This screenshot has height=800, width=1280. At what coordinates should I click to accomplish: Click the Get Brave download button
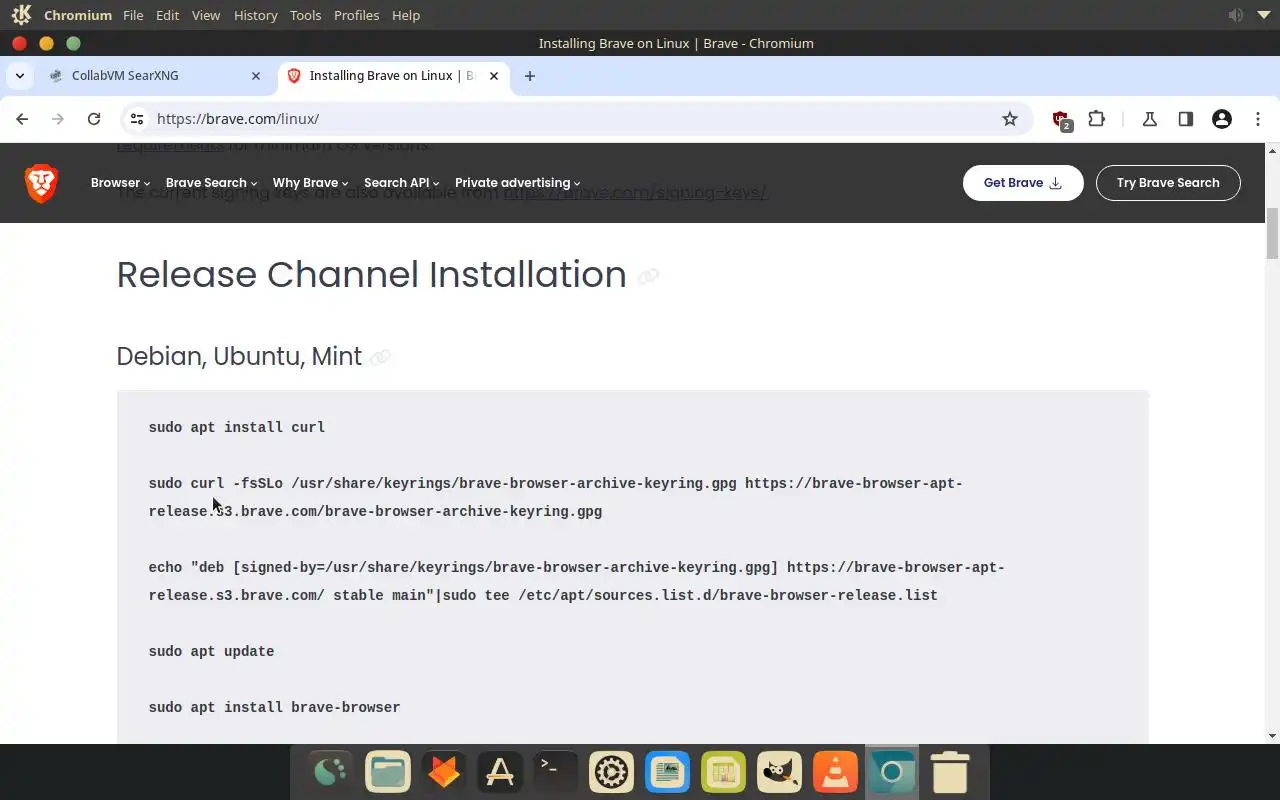point(1023,183)
